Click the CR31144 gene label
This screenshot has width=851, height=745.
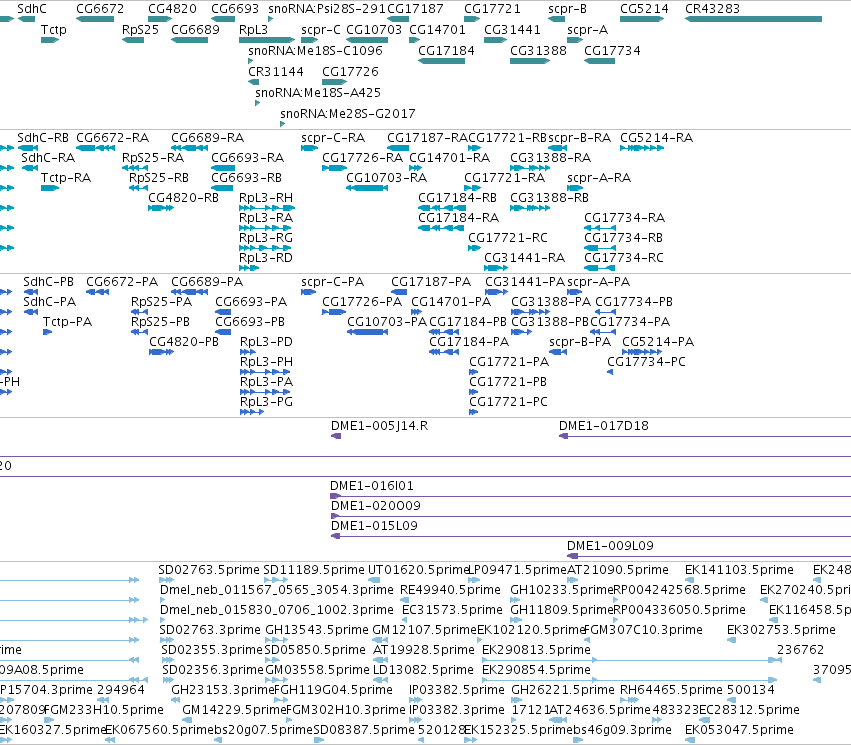pyautogui.click(x=276, y=72)
